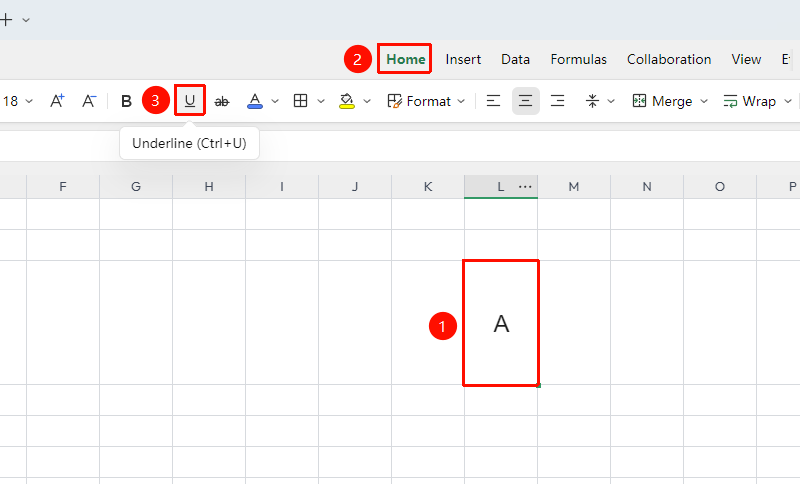The image size is (800, 484).
Task: Align text right
Action: (x=558, y=101)
